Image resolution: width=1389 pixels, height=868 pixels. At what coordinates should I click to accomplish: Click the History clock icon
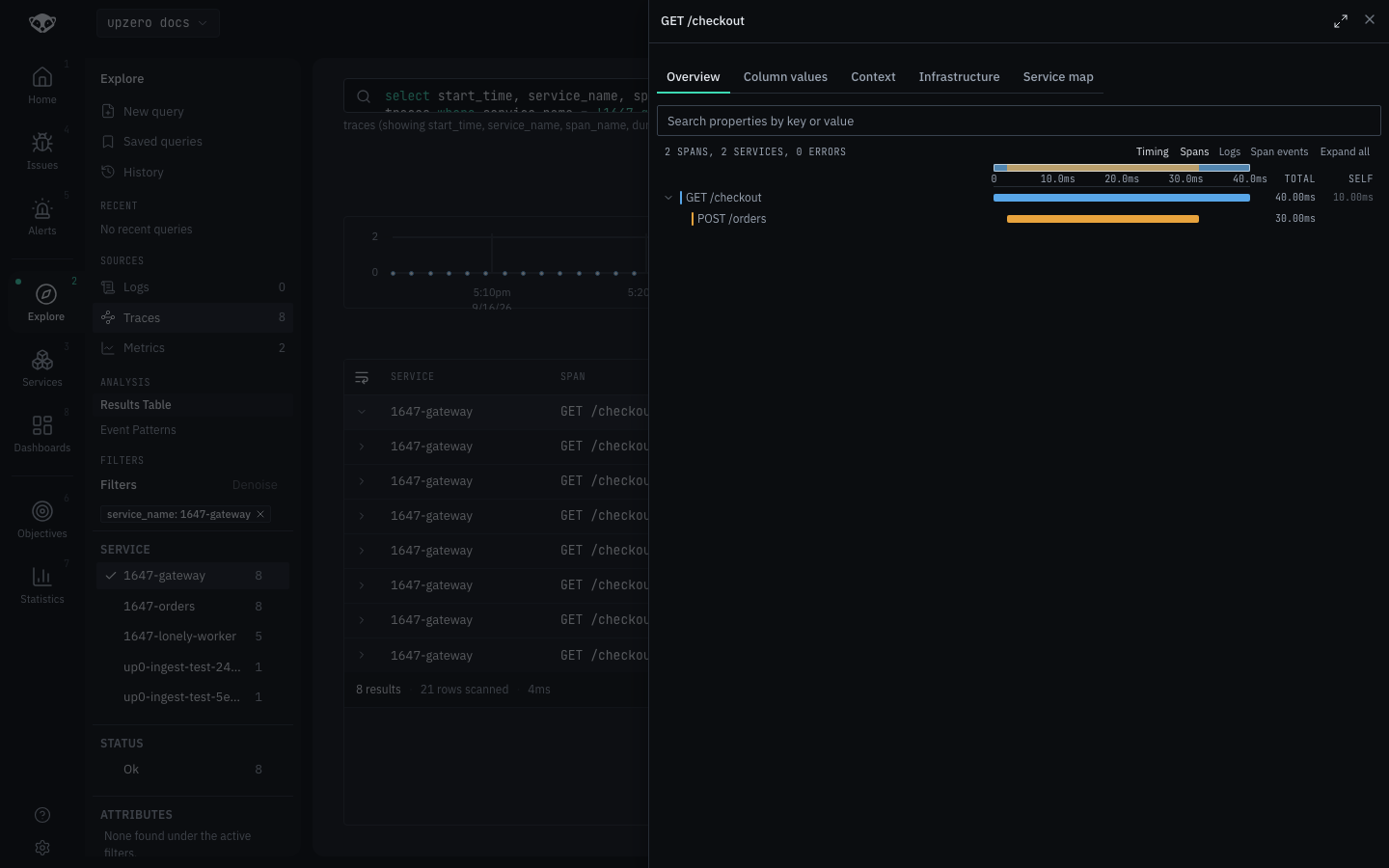(x=108, y=172)
